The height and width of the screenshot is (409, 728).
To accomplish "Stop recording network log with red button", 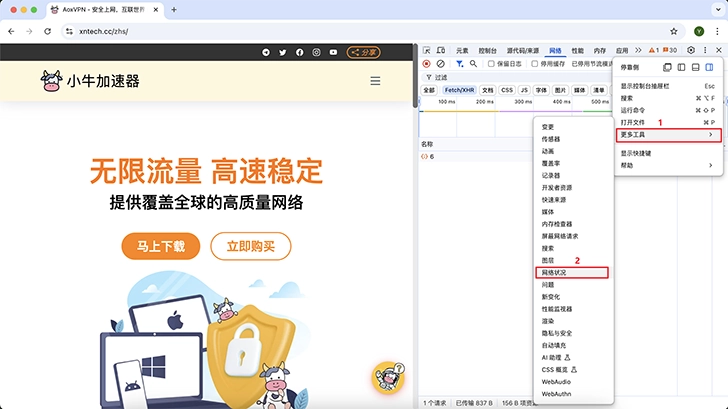I will point(426,64).
